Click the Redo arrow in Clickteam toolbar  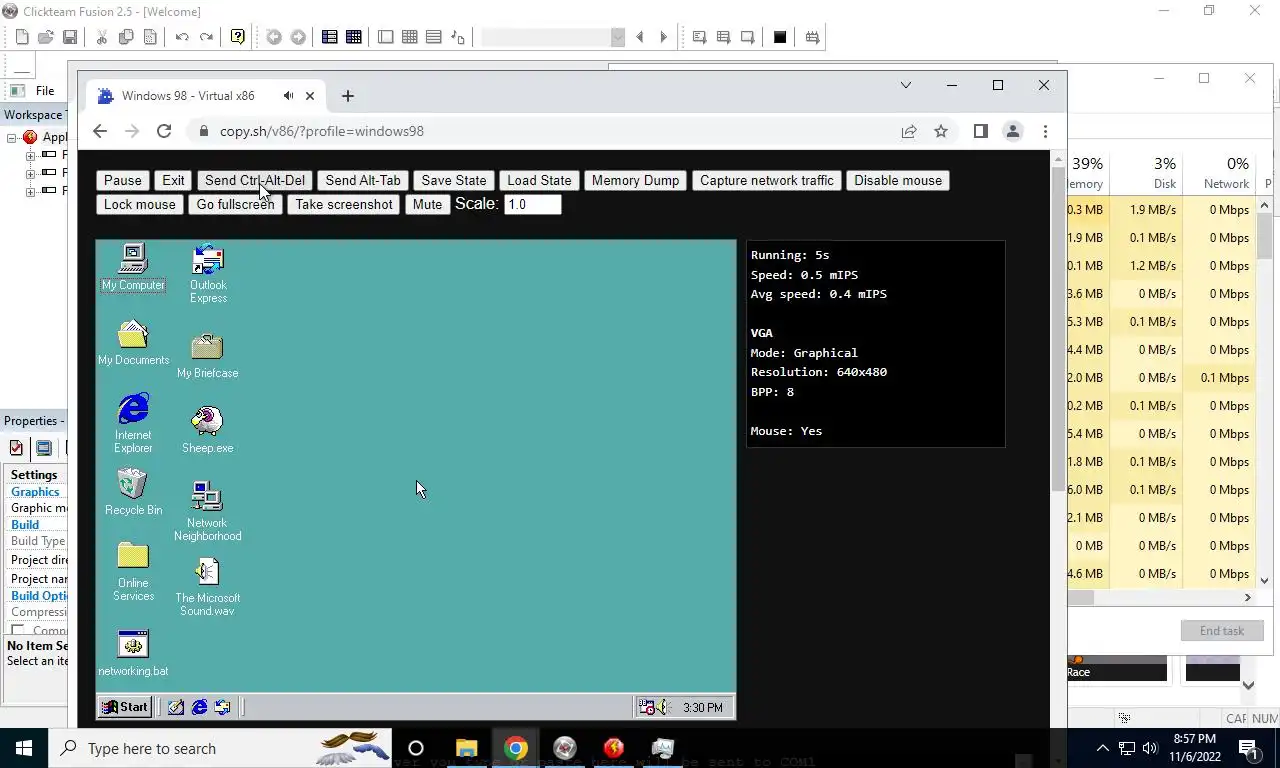coord(206,37)
